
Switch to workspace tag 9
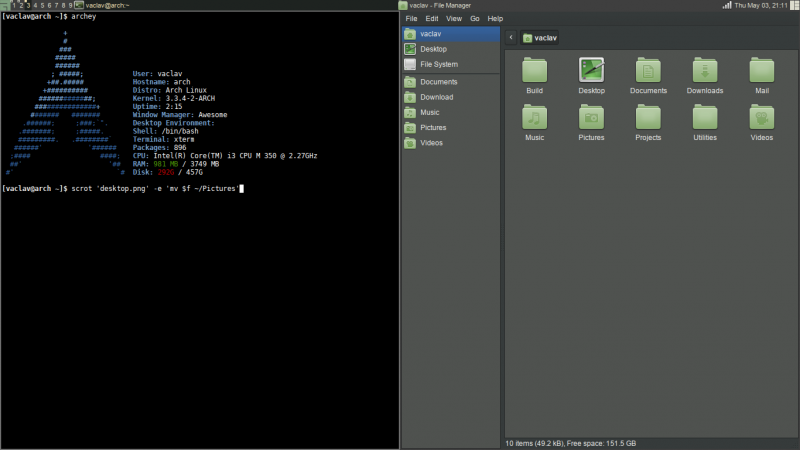point(70,5)
